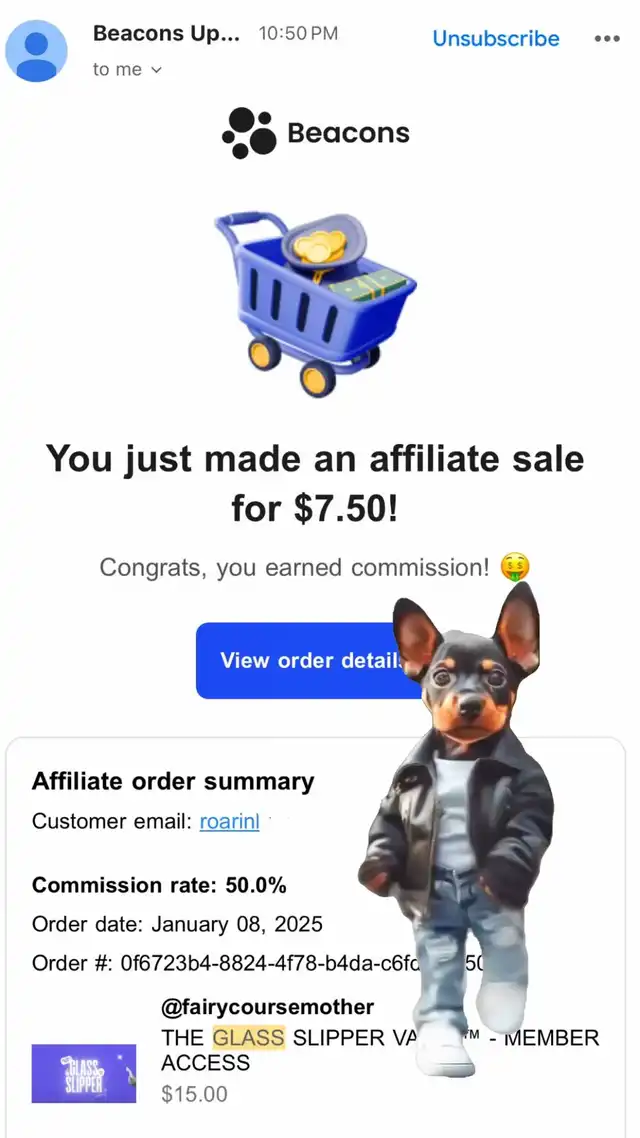Open the Glass Slipper product thumbnail
640x1138 pixels.
(83, 1073)
